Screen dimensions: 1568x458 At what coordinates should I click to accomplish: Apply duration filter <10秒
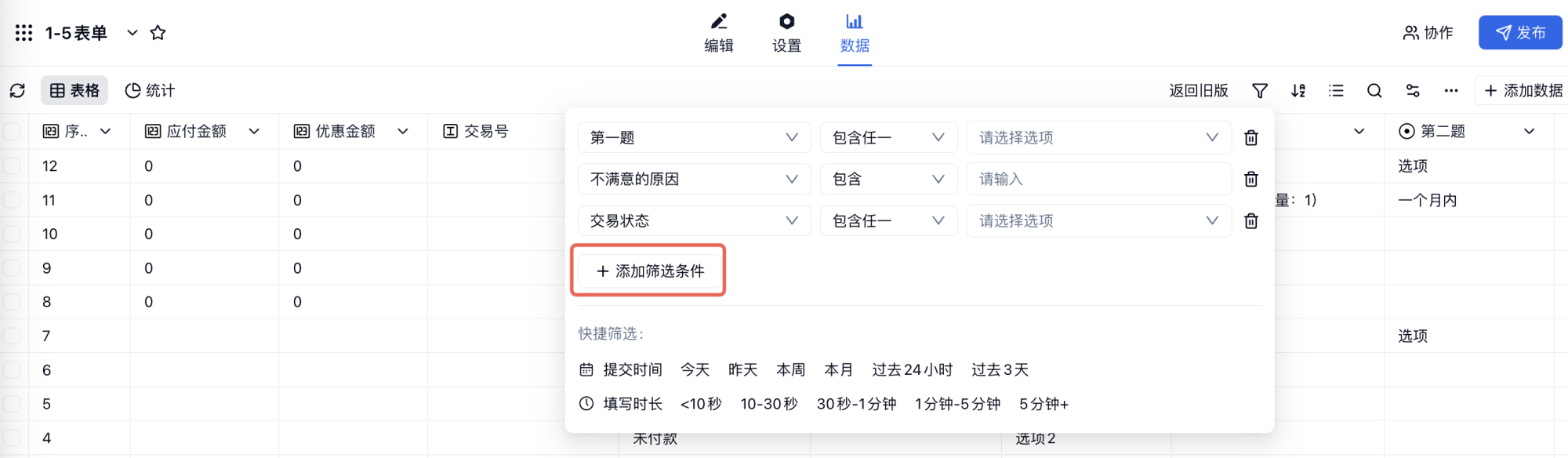[x=701, y=404]
